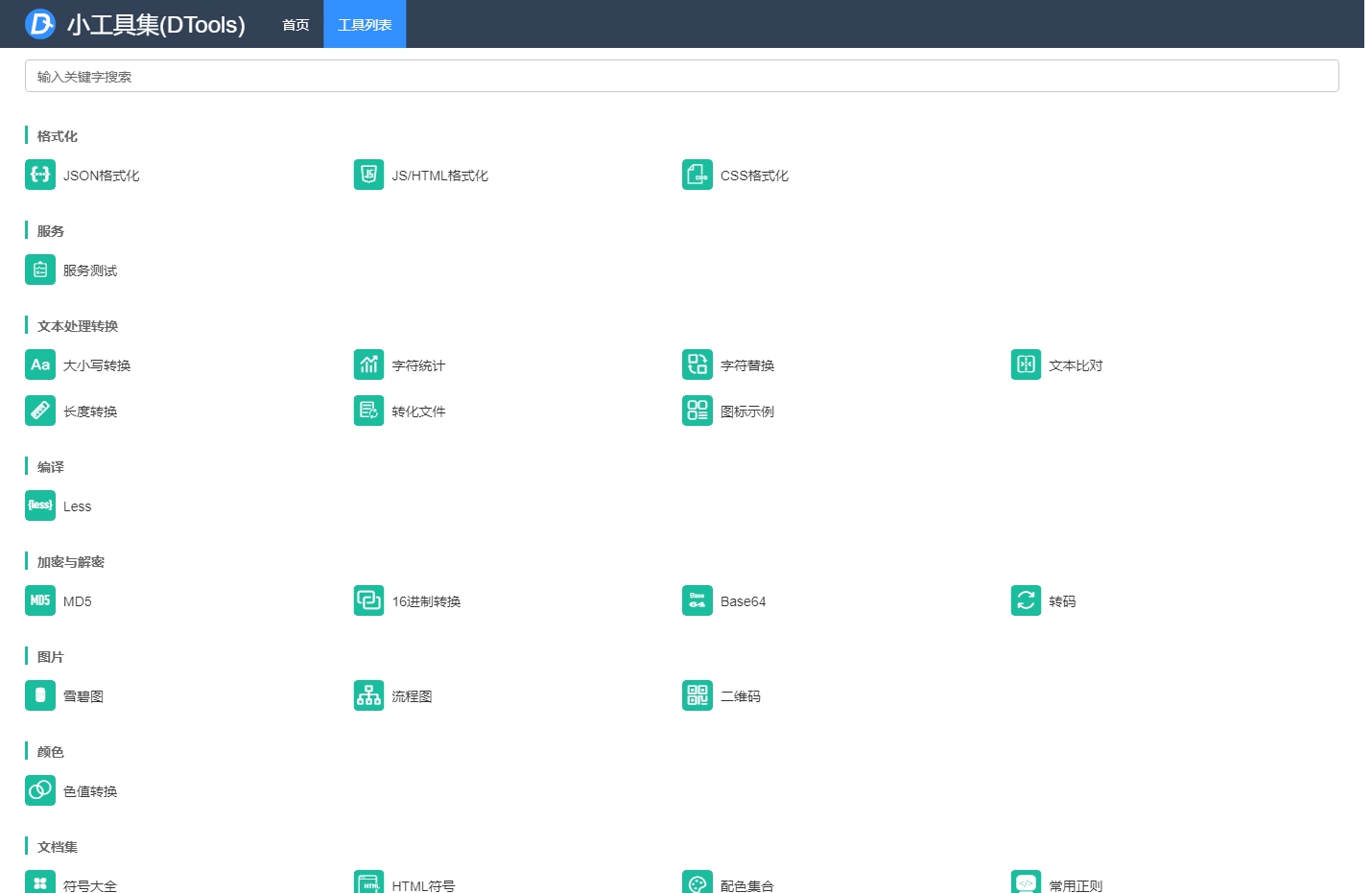Open the Less link text
This screenshot has width=1372, height=893.
(x=78, y=506)
